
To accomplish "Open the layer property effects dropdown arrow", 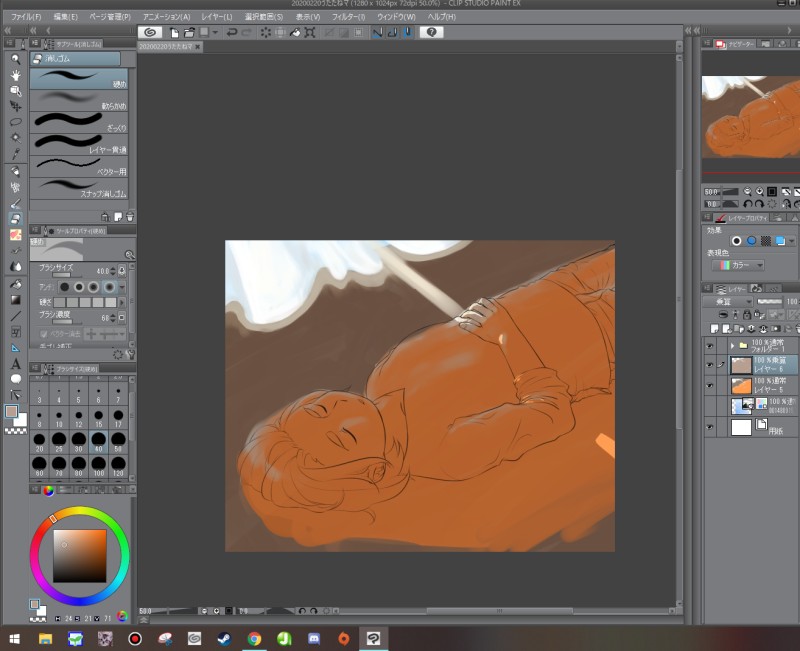I will coord(792,241).
